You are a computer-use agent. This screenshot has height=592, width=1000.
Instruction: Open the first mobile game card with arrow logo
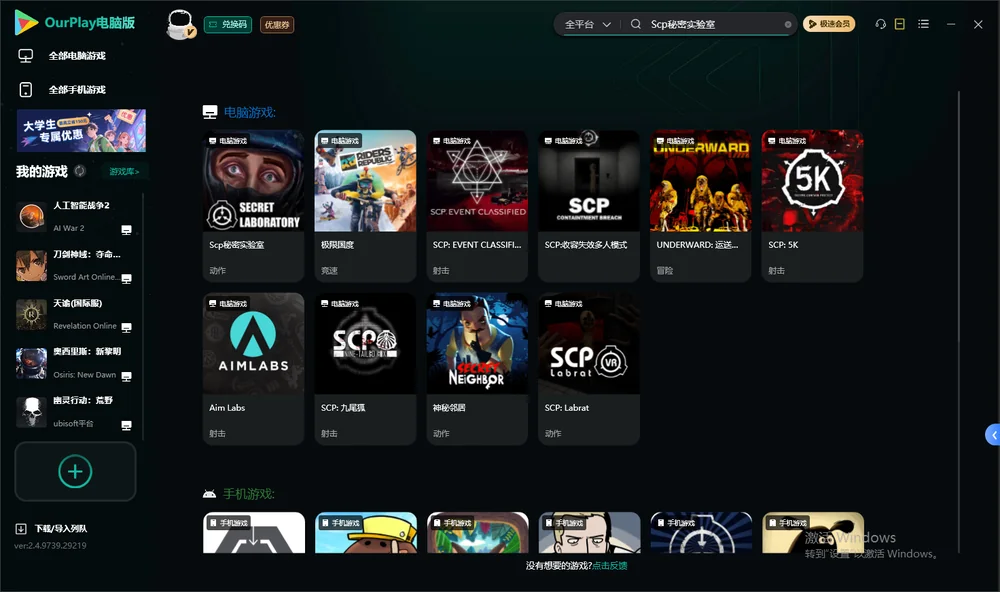[x=254, y=532]
